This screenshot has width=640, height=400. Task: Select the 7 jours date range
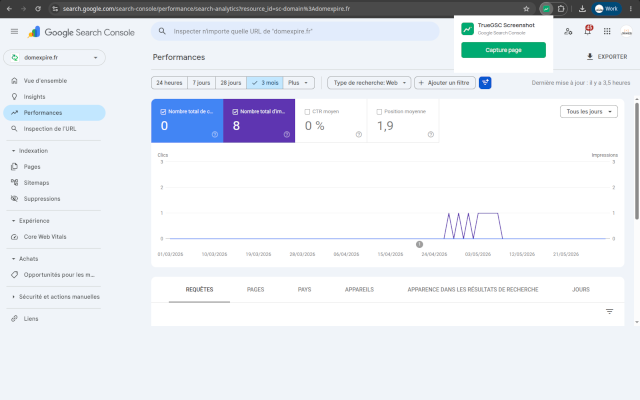click(x=201, y=83)
